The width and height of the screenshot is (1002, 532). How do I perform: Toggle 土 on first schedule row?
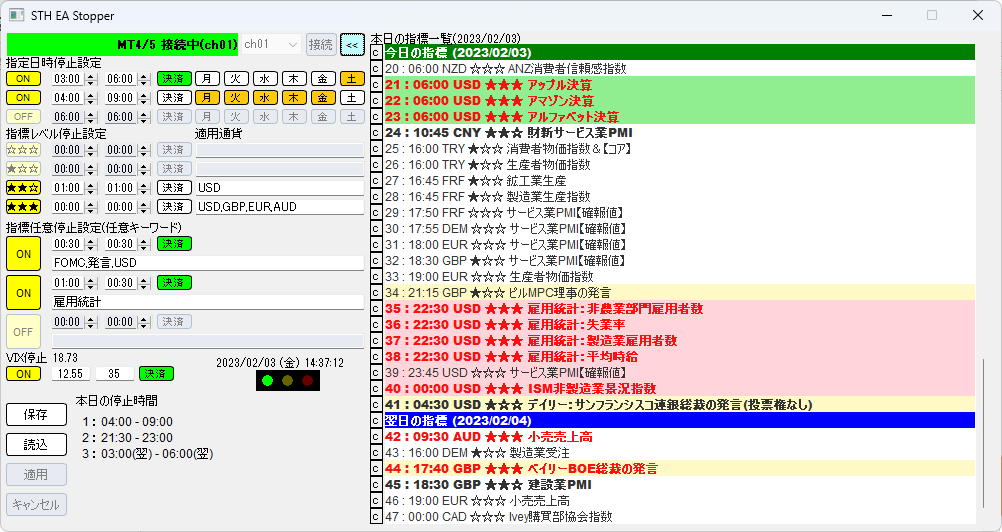coord(352,79)
